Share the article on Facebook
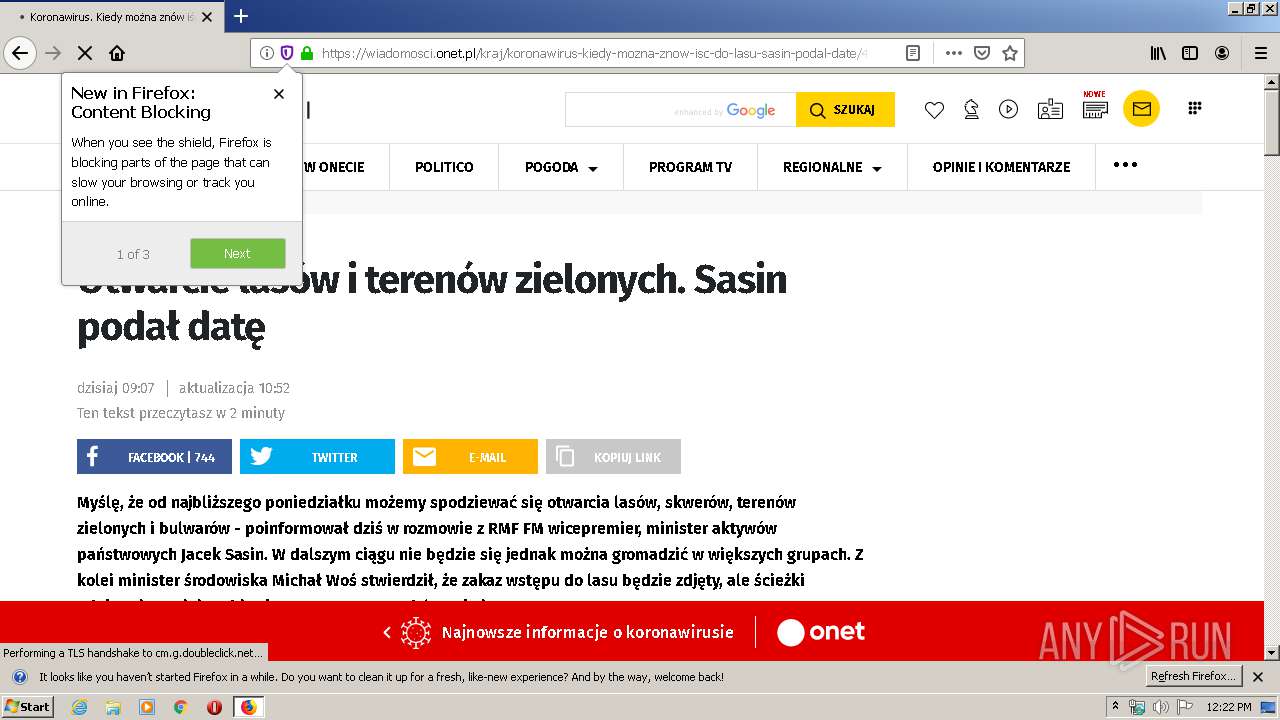This screenshot has width=1280, height=720. (x=154, y=457)
